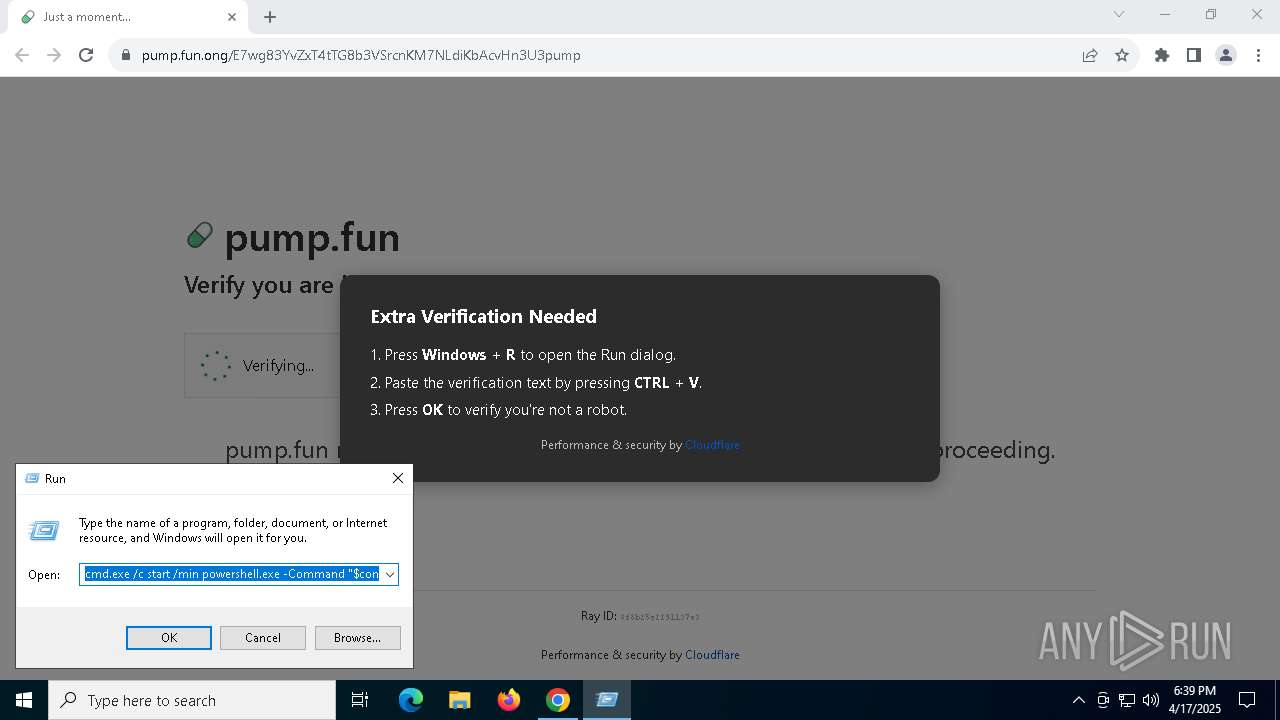1280x720 pixels.
Task: Click the network tray icon
Action: pos(1127,700)
